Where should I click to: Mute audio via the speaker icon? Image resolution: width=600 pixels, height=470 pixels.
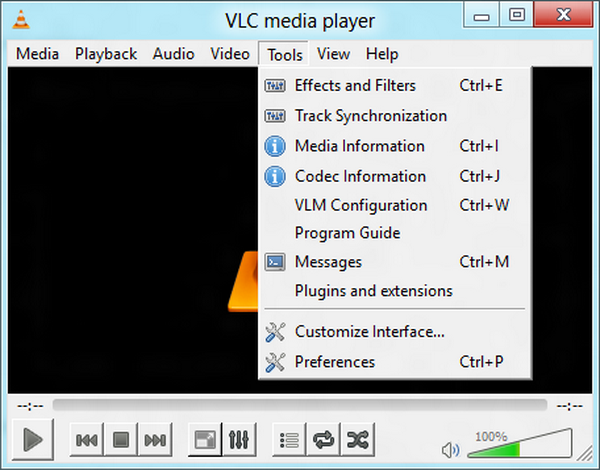click(451, 450)
